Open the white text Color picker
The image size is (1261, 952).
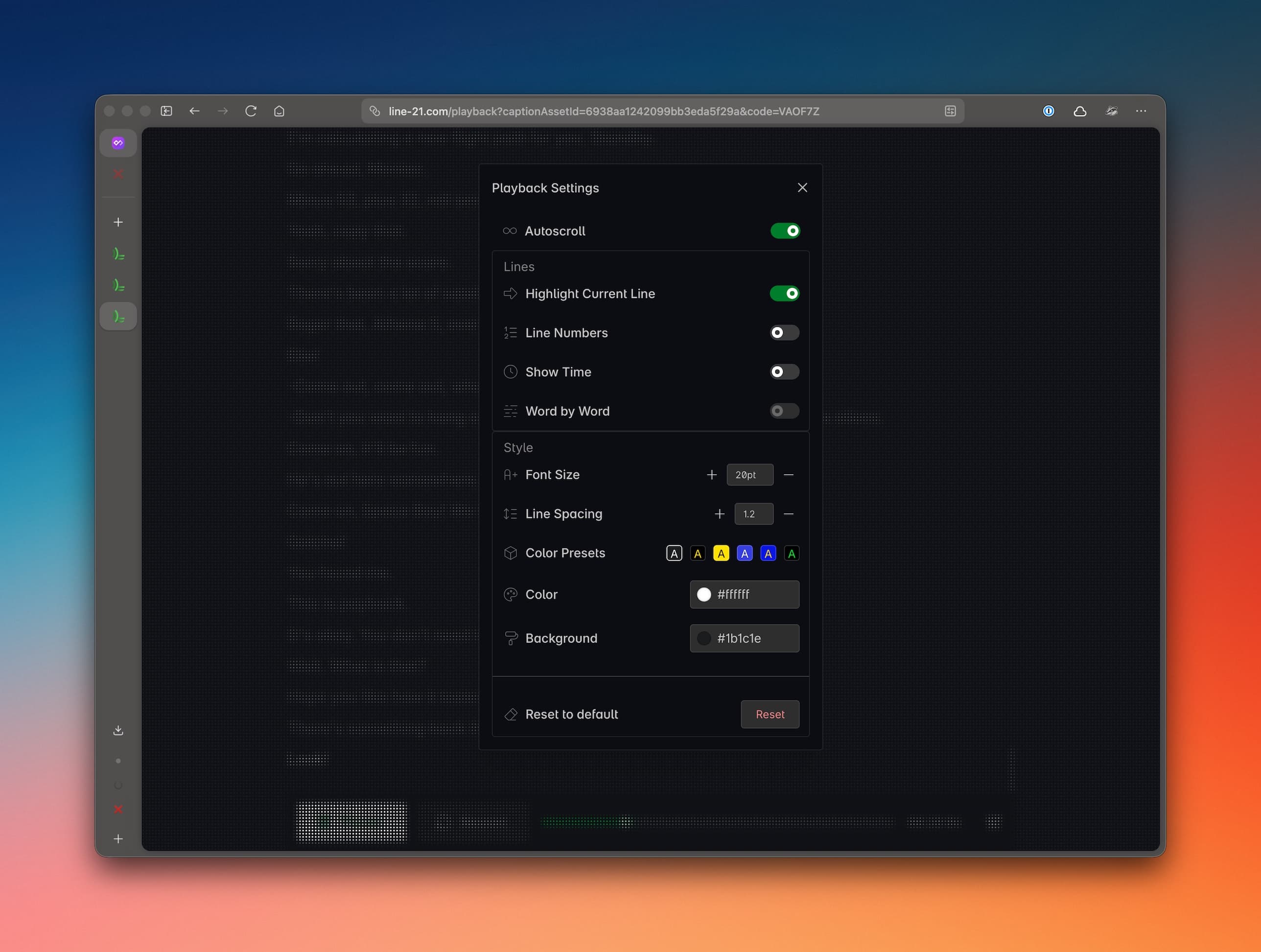coord(704,595)
